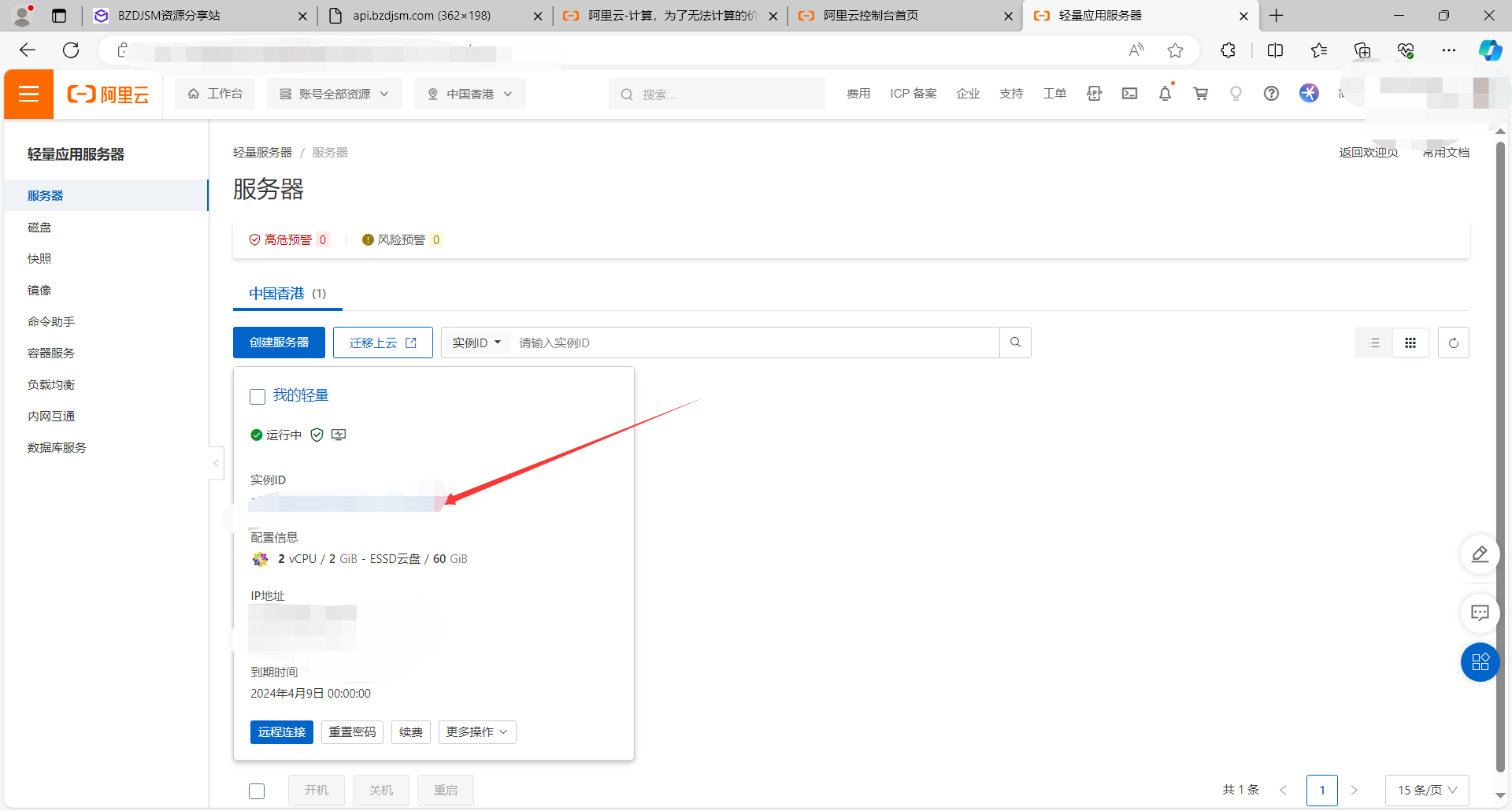Refresh the server list
Image resolution: width=1512 pixels, height=811 pixels.
(1454, 343)
